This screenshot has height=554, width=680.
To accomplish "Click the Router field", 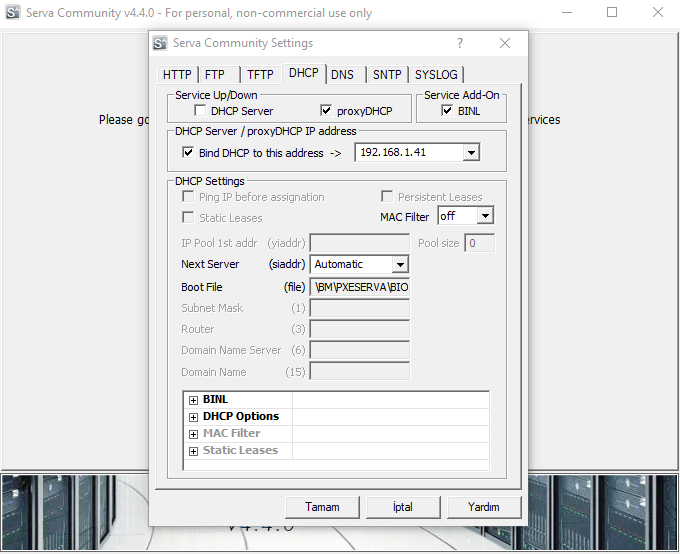I will click(x=360, y=329).
